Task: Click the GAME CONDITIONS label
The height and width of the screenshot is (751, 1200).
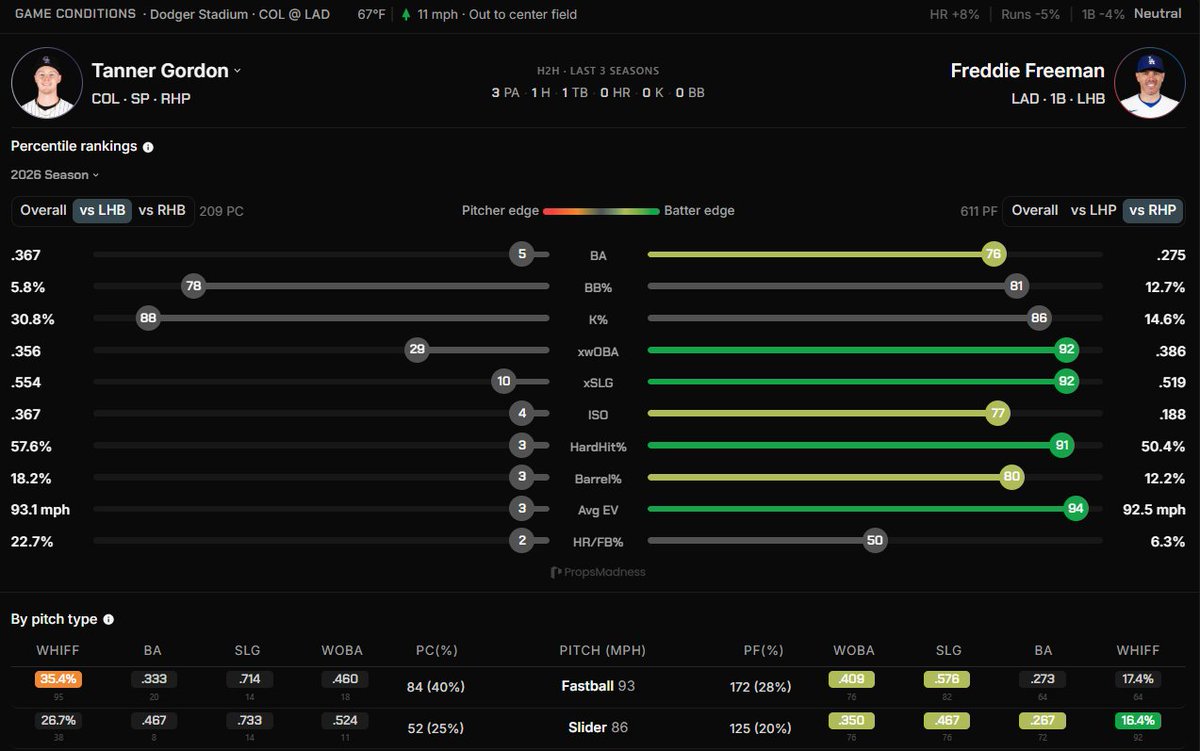Action: 76,15
